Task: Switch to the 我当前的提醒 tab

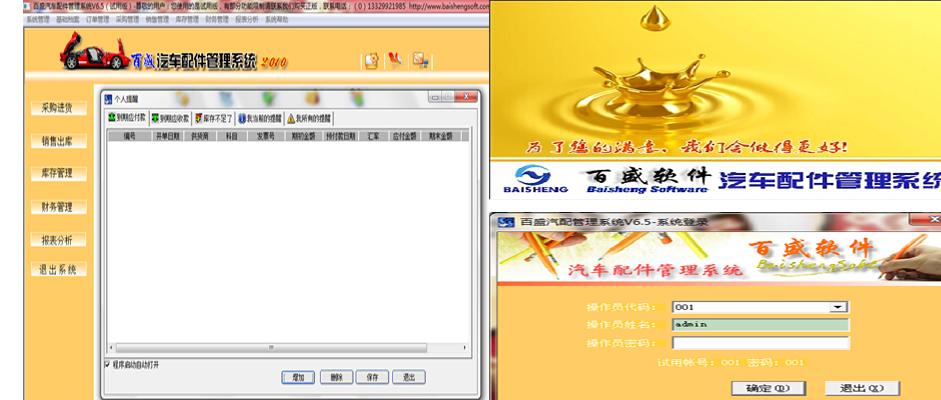Action: 260,118
